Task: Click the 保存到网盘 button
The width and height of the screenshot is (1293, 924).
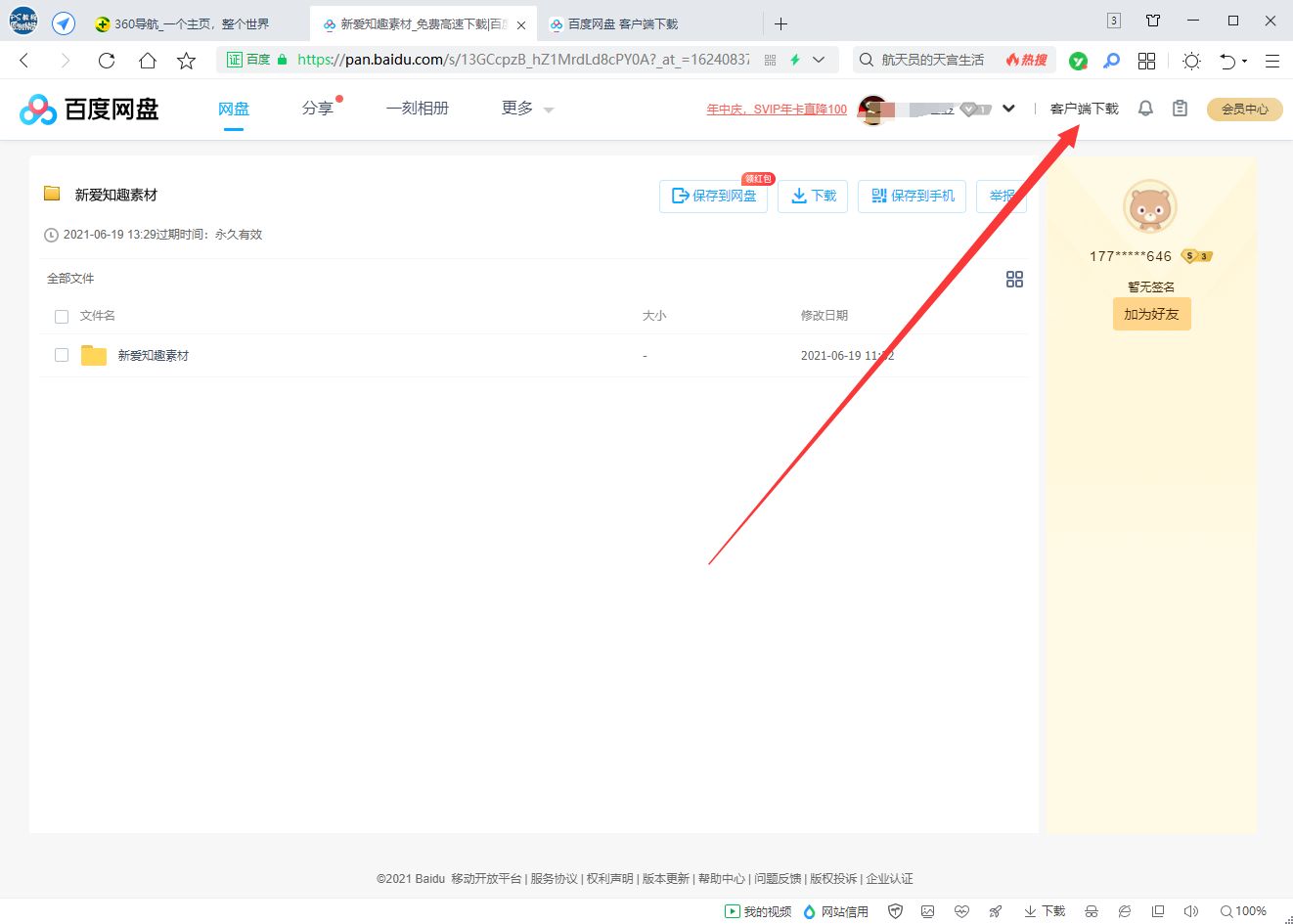Action: point(713,197)
